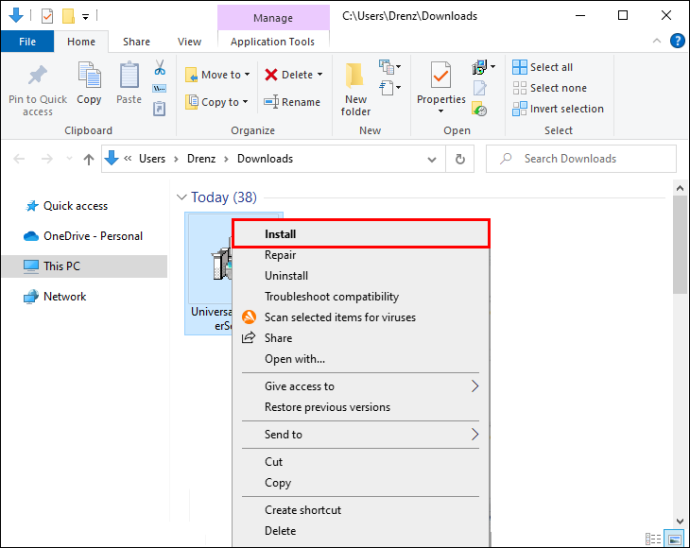Click Select all
This screenshot has height=548, width=690.
(543, 67)
